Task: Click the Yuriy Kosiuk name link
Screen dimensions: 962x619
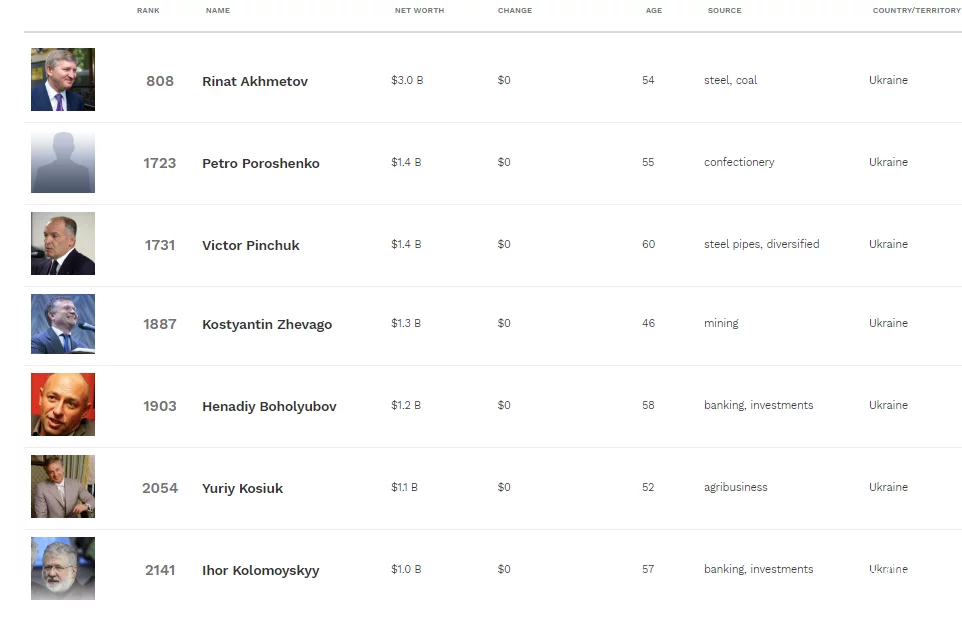Action: [242, 489]
